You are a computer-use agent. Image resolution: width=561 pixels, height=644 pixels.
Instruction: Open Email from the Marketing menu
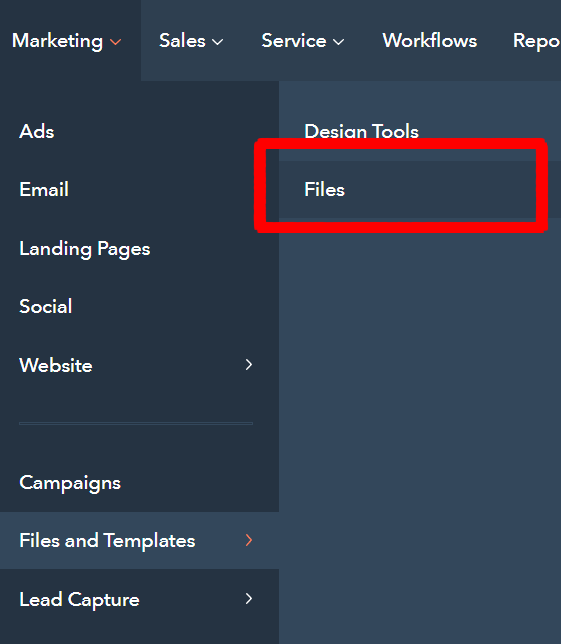point(44,189)
